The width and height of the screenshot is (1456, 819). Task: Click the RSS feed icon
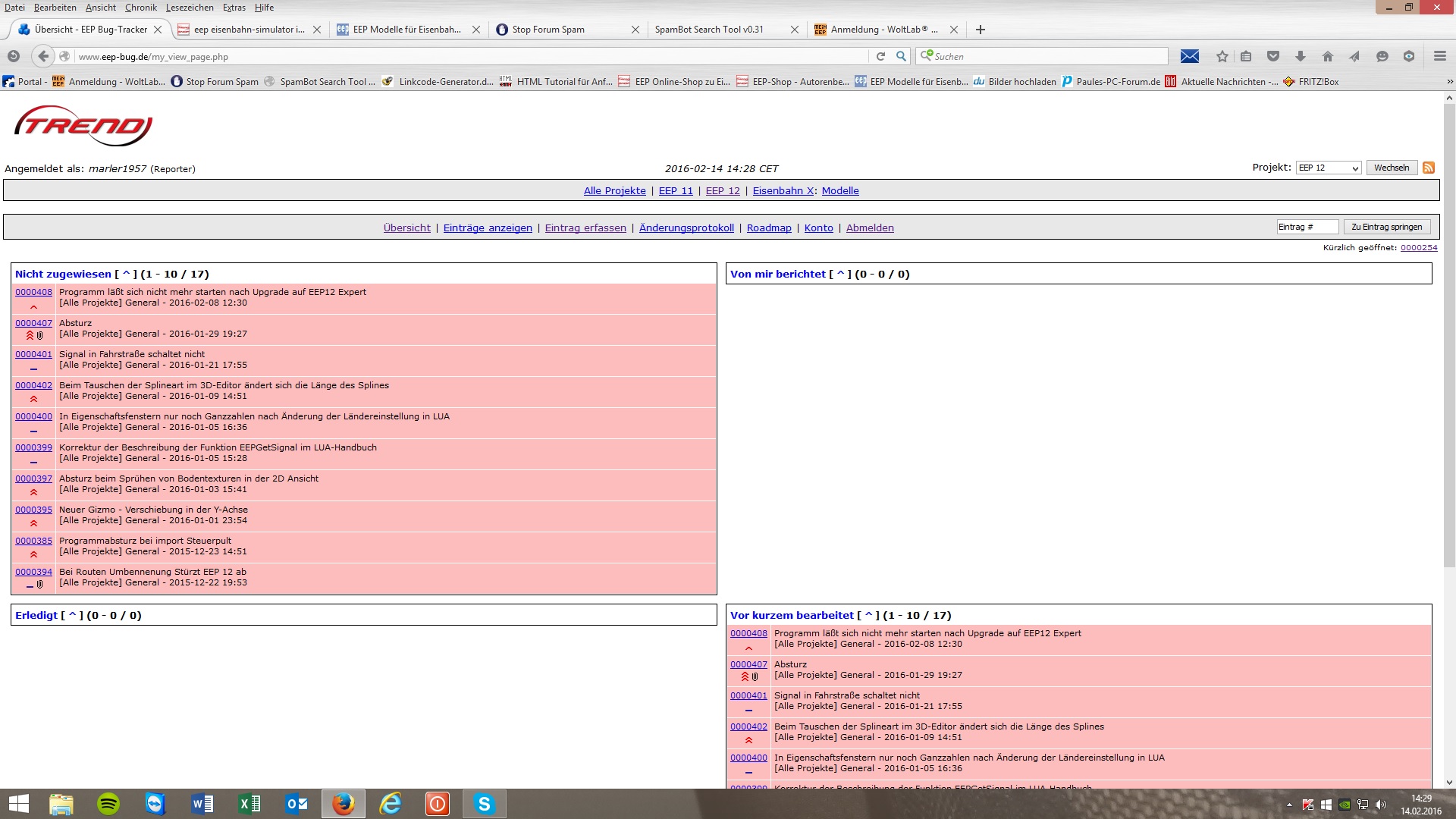(1429, 168)
